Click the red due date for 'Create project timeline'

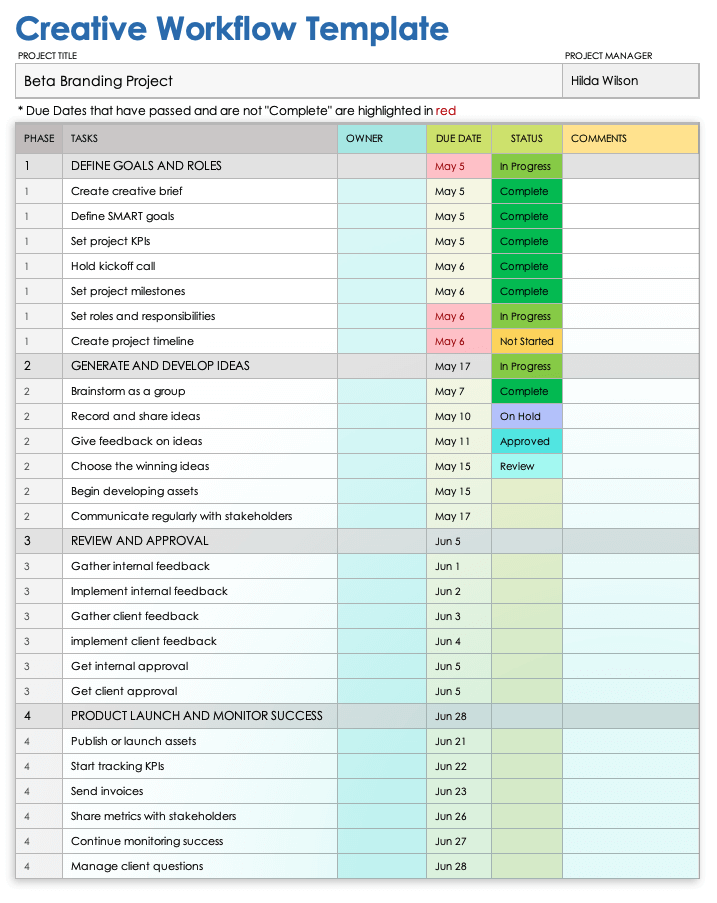click(x=459, y=341)
